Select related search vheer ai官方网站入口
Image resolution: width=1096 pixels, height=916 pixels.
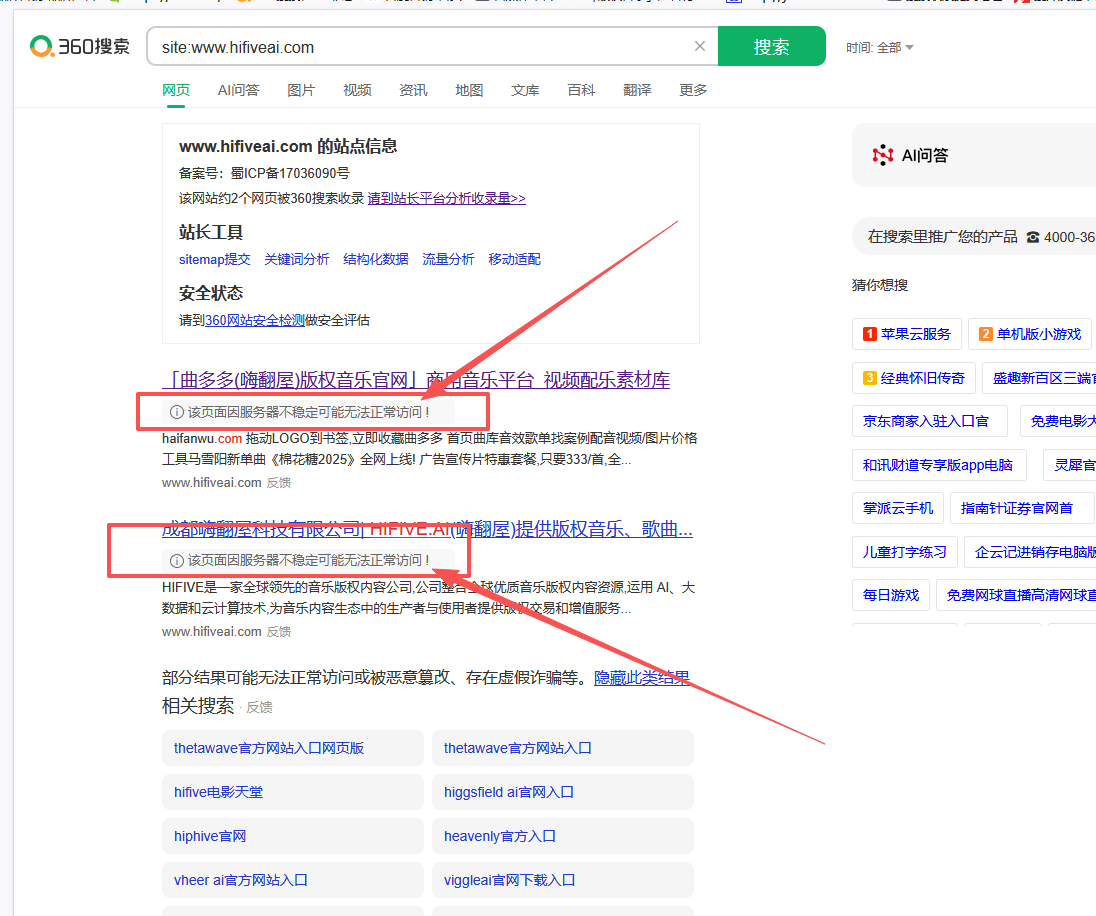pyautogui.click(x=293, y=880)
